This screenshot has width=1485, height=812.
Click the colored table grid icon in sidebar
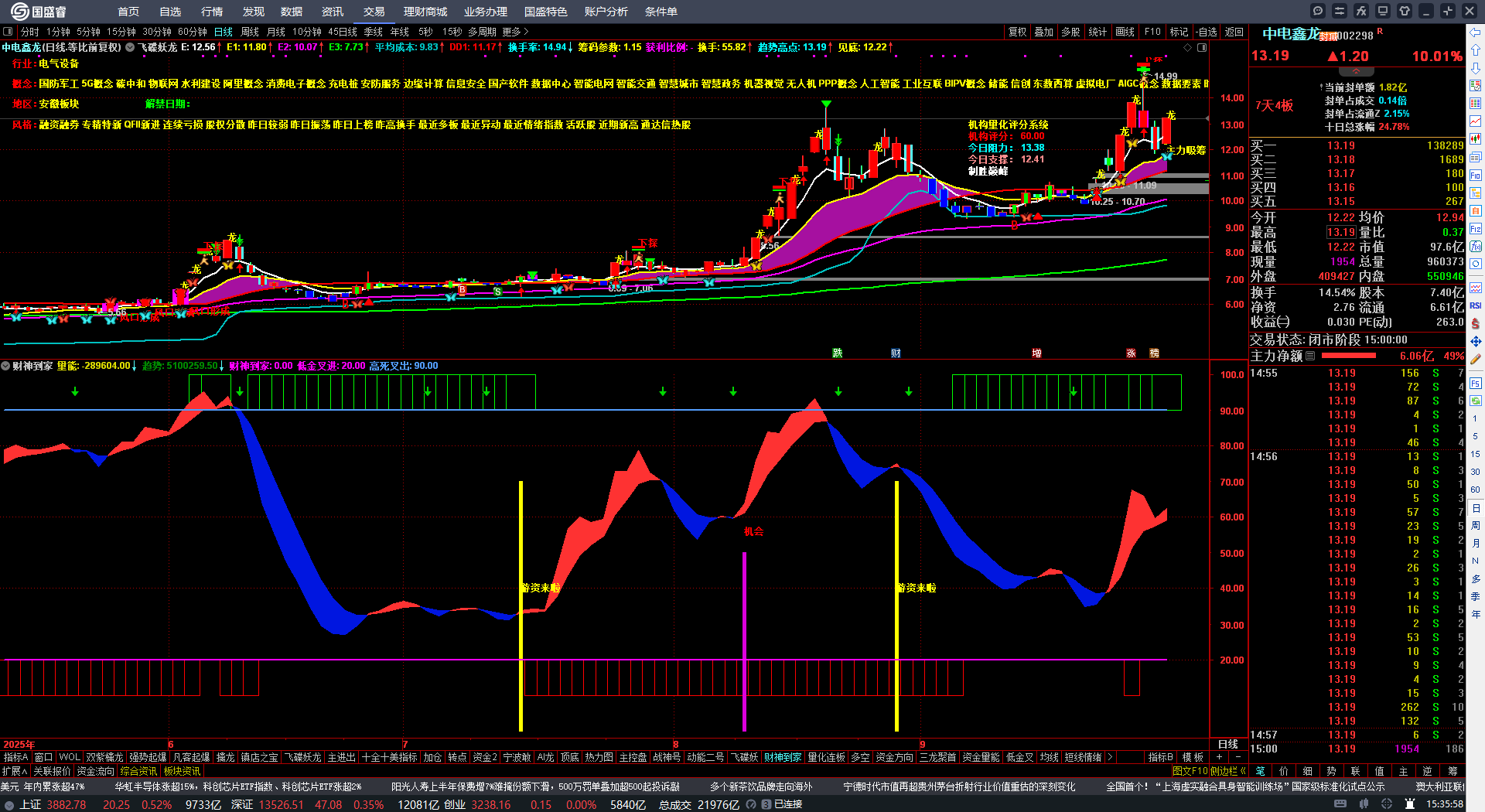(x=1476, y=104)
